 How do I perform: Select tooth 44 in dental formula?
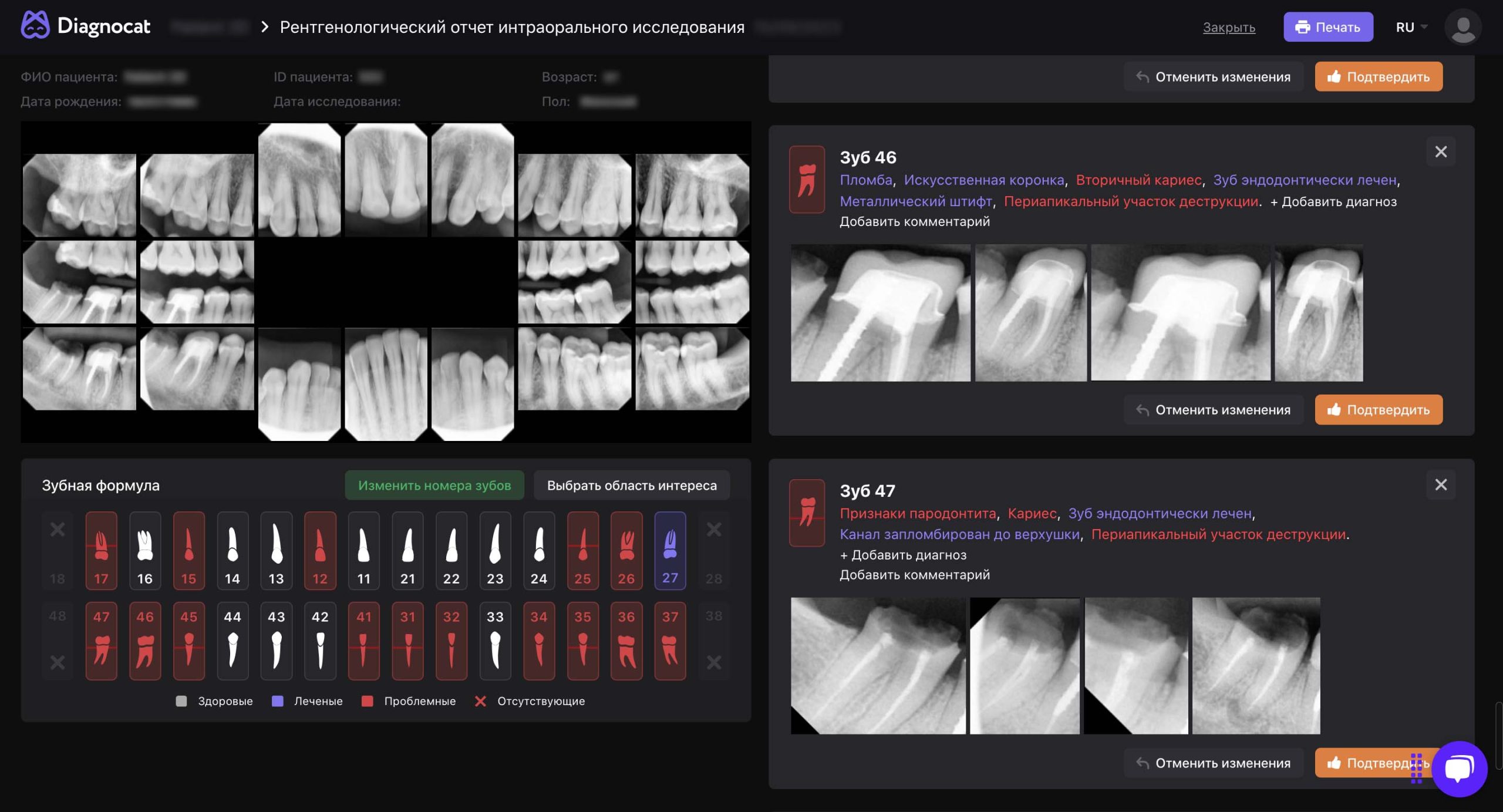click(232, 641)
